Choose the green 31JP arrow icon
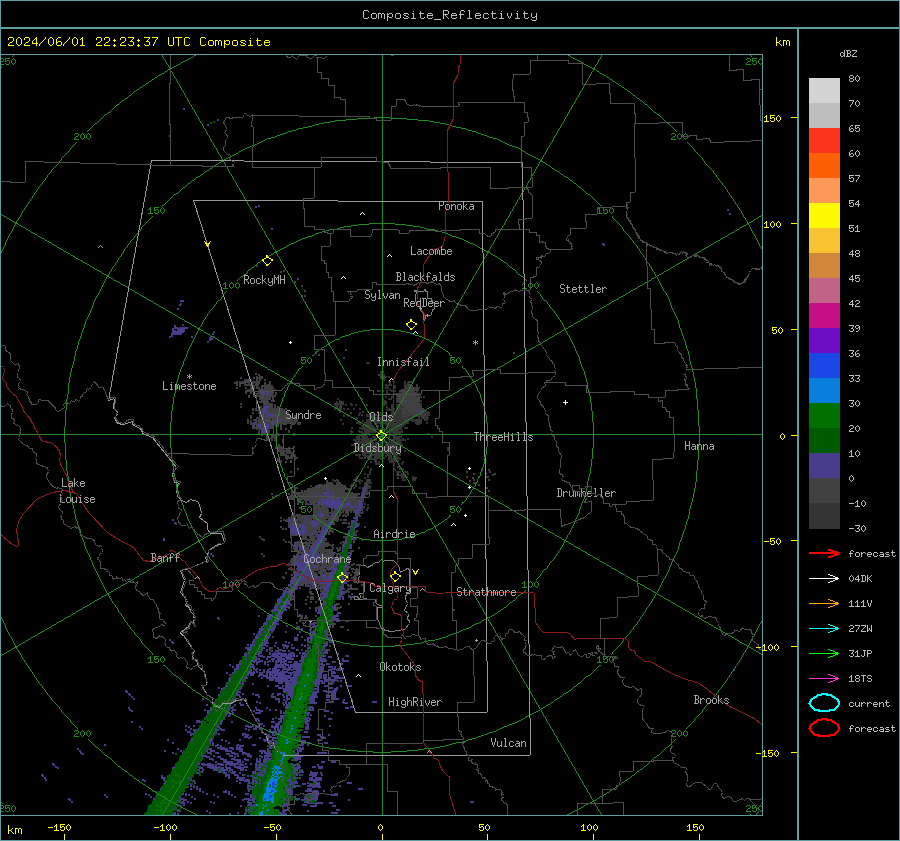900x841 pixels. (824, 653)
